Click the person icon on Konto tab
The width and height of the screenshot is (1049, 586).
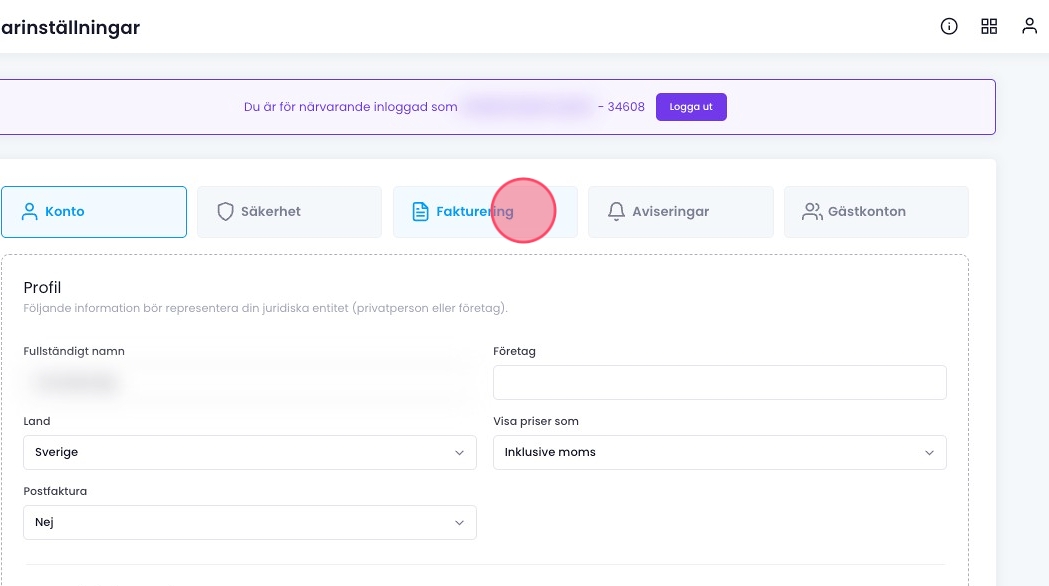point(29,212)
